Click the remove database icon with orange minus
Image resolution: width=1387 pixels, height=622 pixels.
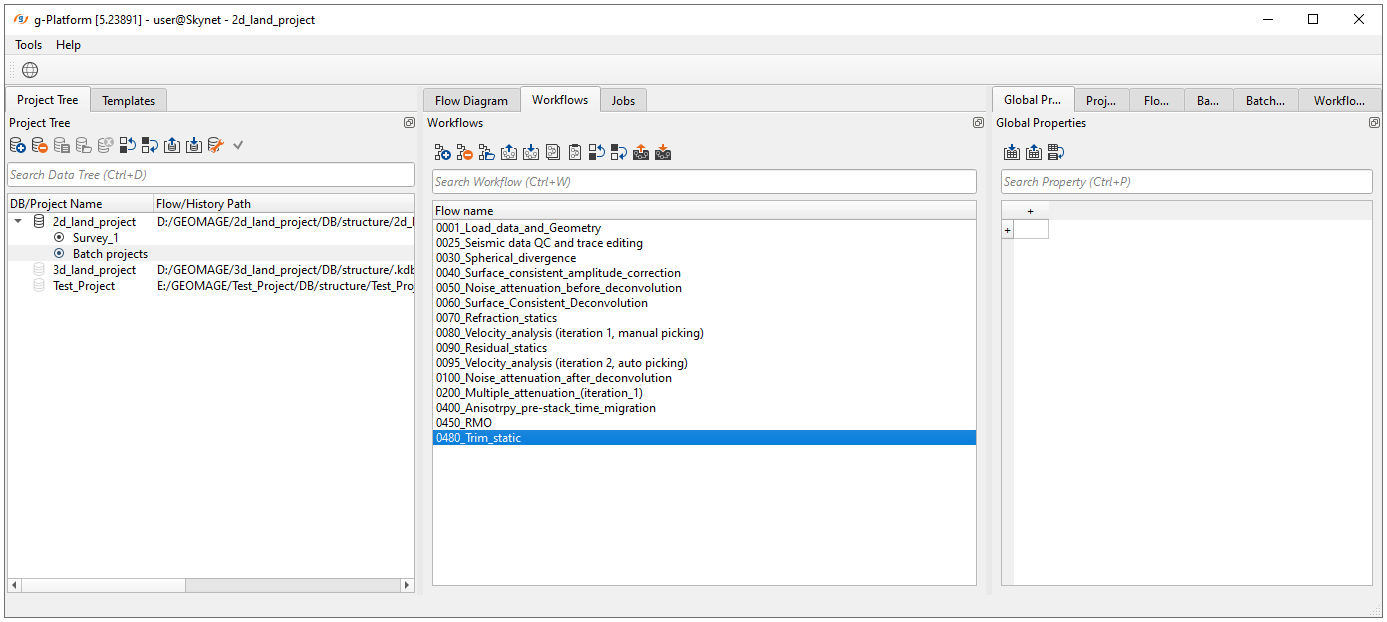(40, 146)
